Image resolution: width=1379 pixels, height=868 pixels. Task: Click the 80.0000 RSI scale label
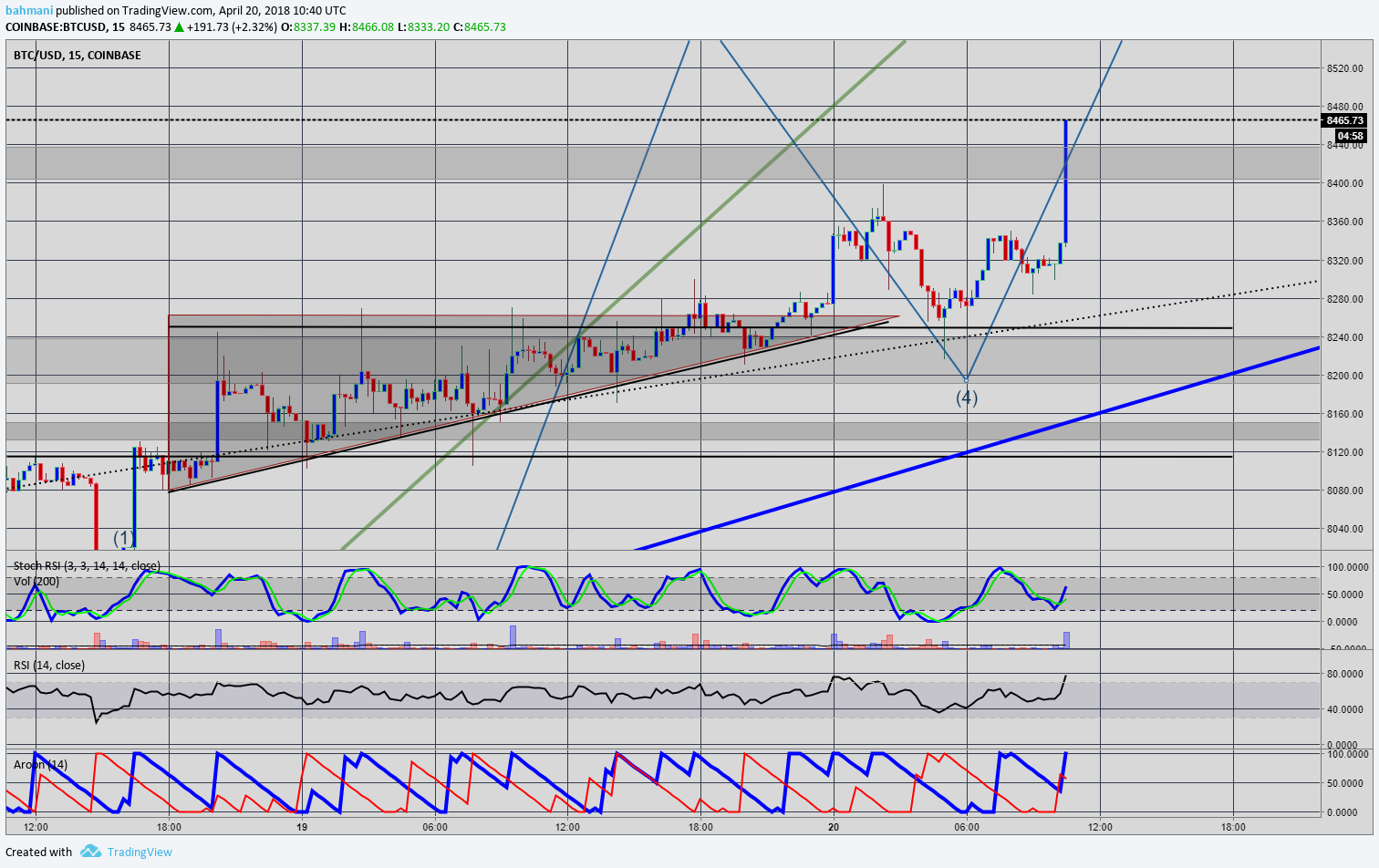(1345, 675)
